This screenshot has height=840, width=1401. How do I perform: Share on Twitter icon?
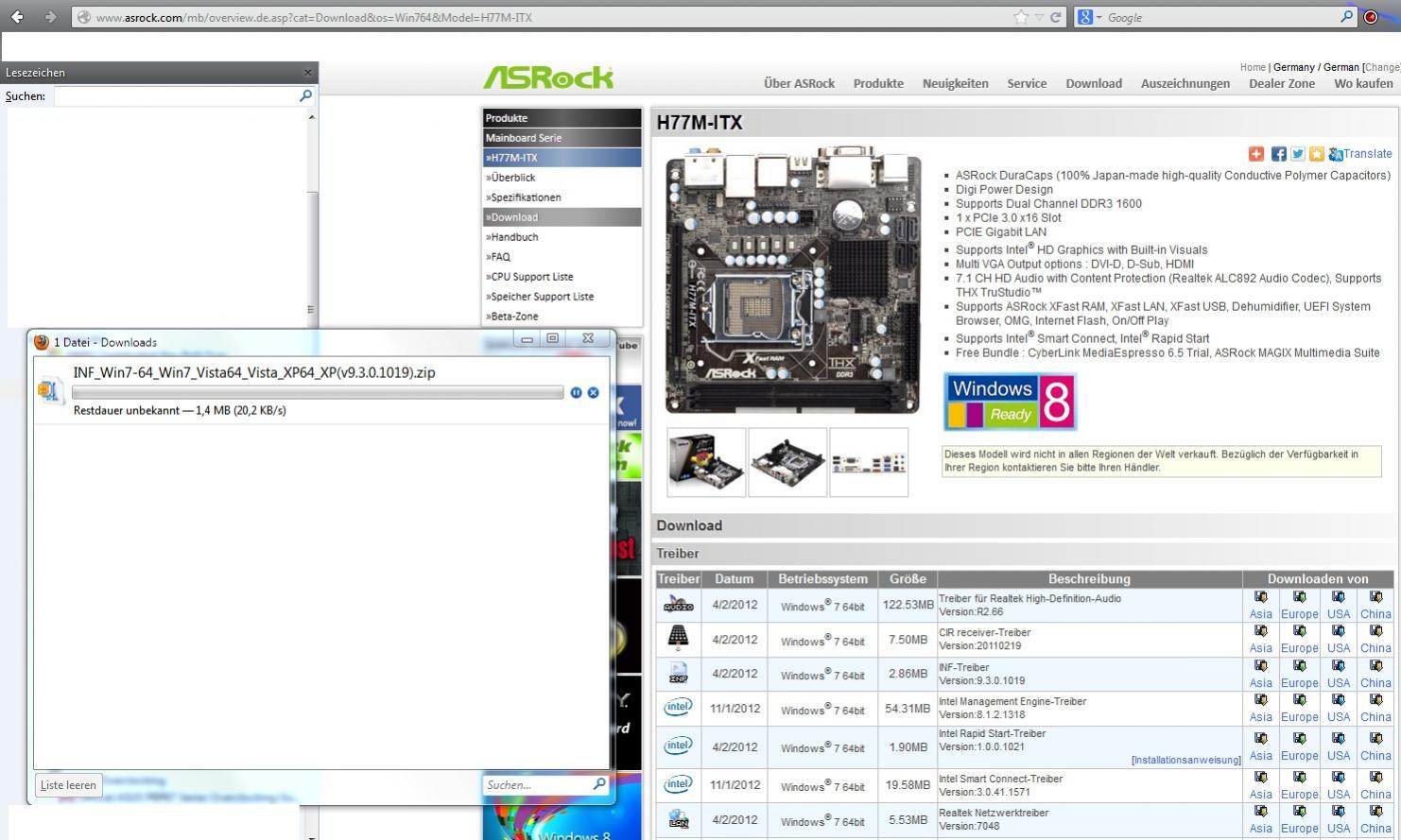pyautogui.click(x=1298, y=154)
